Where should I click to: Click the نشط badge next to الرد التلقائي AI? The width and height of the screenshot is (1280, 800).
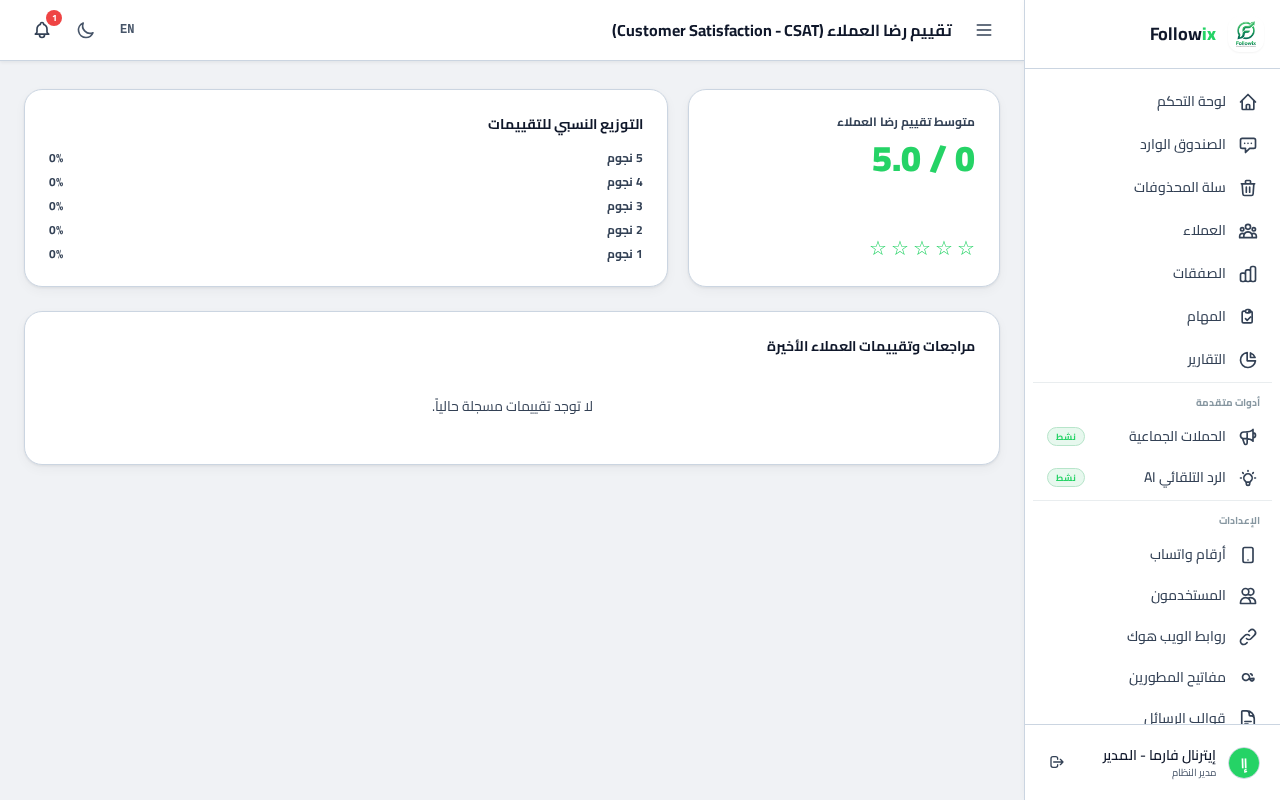pos(1066,478)
